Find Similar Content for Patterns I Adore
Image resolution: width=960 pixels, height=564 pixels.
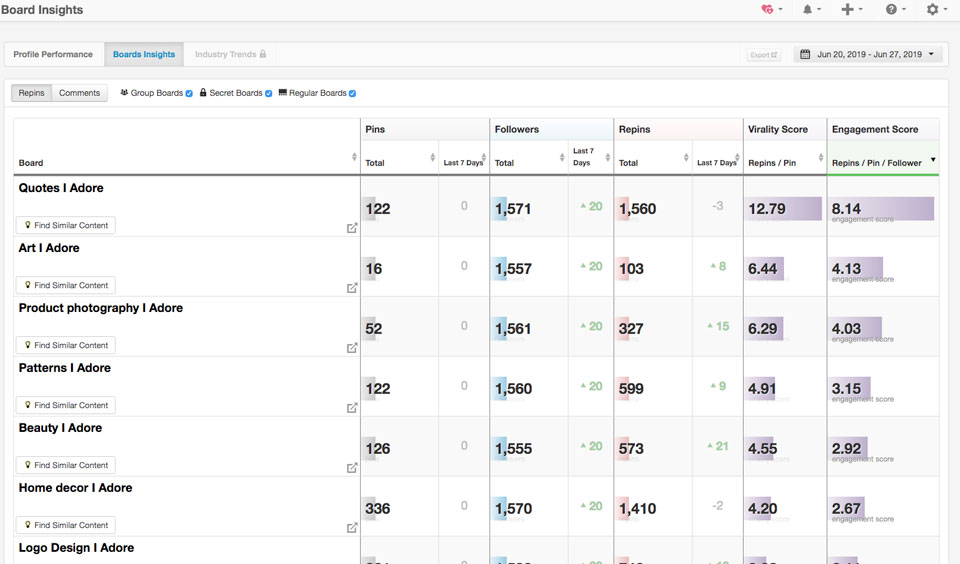(x=66, y=405)
